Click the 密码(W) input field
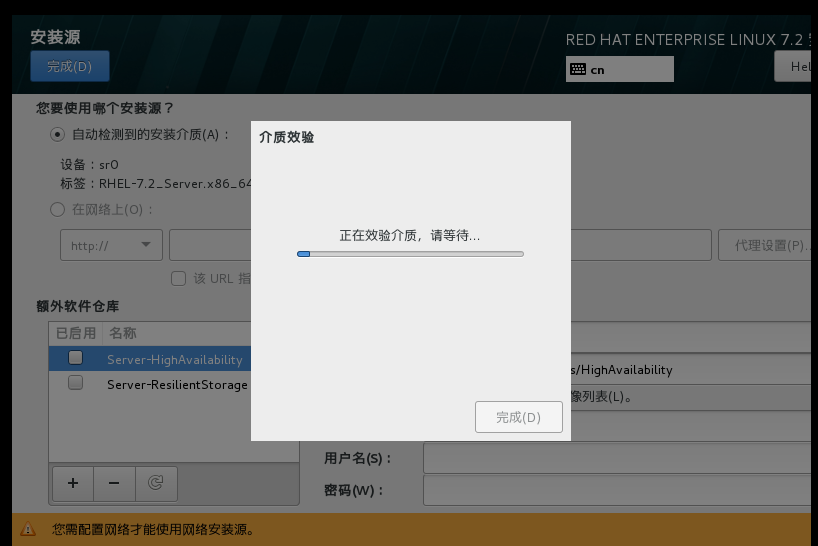Screen dimensions: 818x546 coord(618,490)
